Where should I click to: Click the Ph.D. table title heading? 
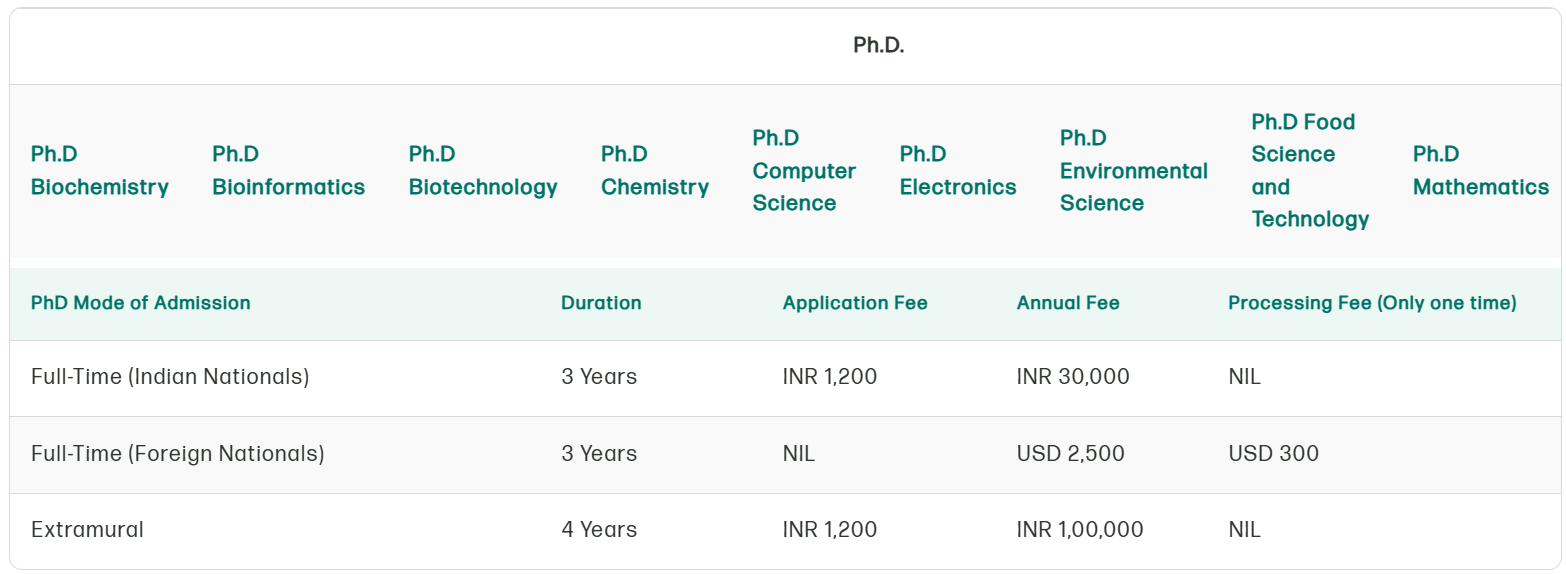click(878, 46)
